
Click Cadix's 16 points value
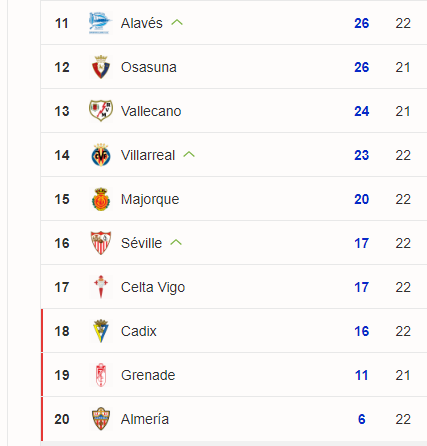pos(362,331)
